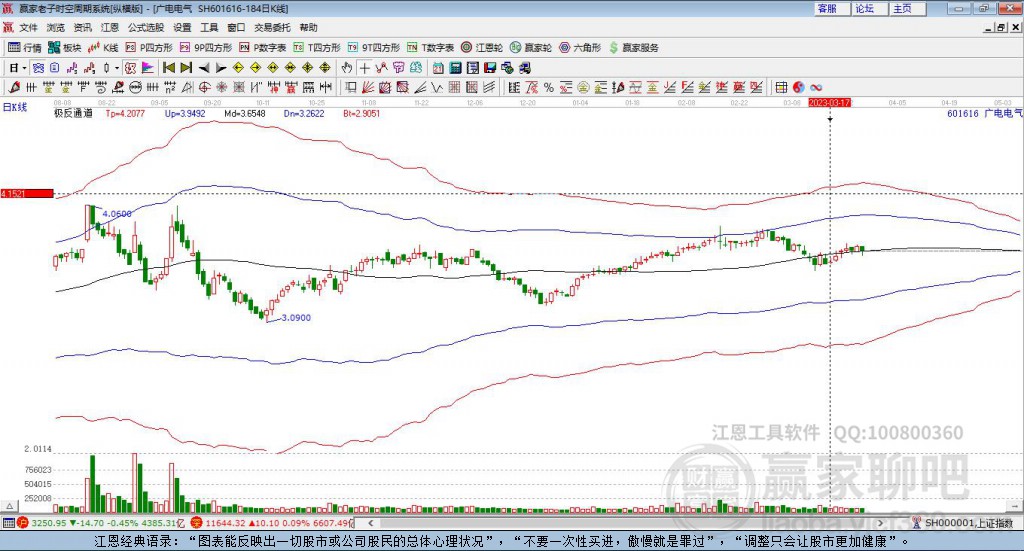Open the 帮助 menu

pos(308,27)
